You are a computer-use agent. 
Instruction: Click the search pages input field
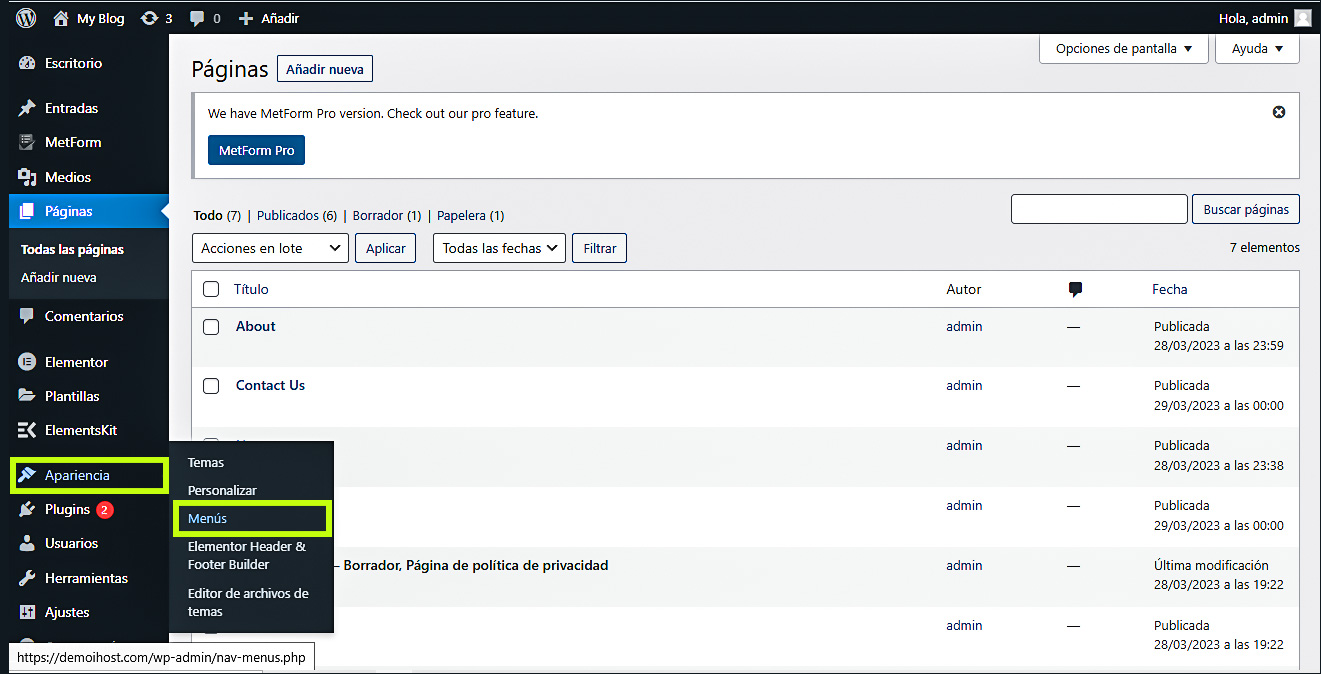[x=1098, y=209]
